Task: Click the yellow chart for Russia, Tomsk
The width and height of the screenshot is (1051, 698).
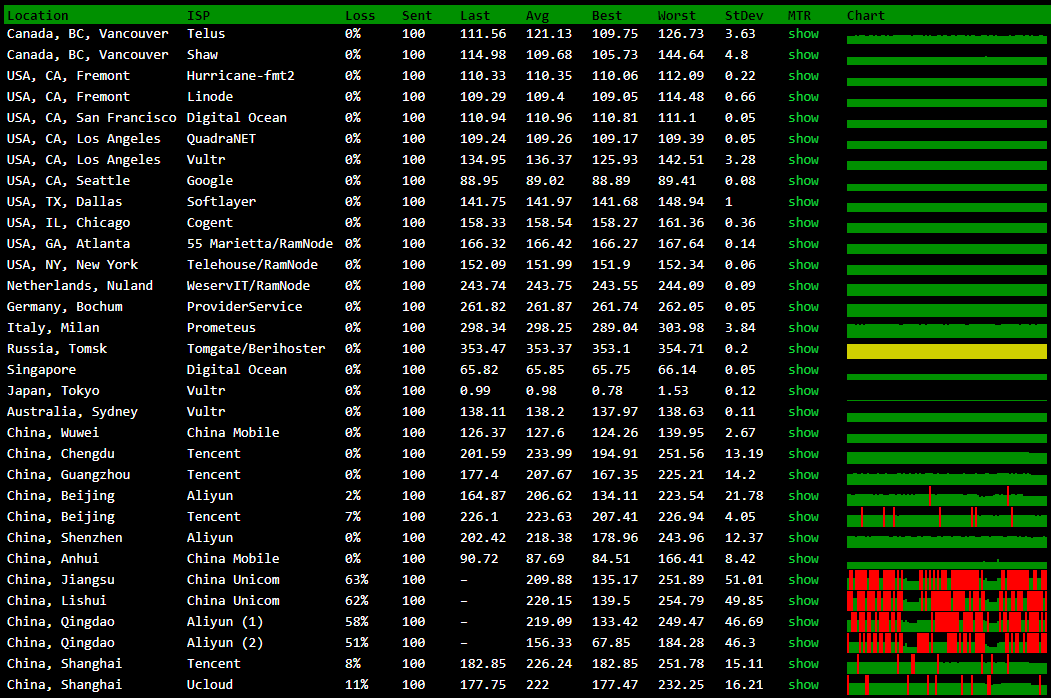Action: pos(946,351)
